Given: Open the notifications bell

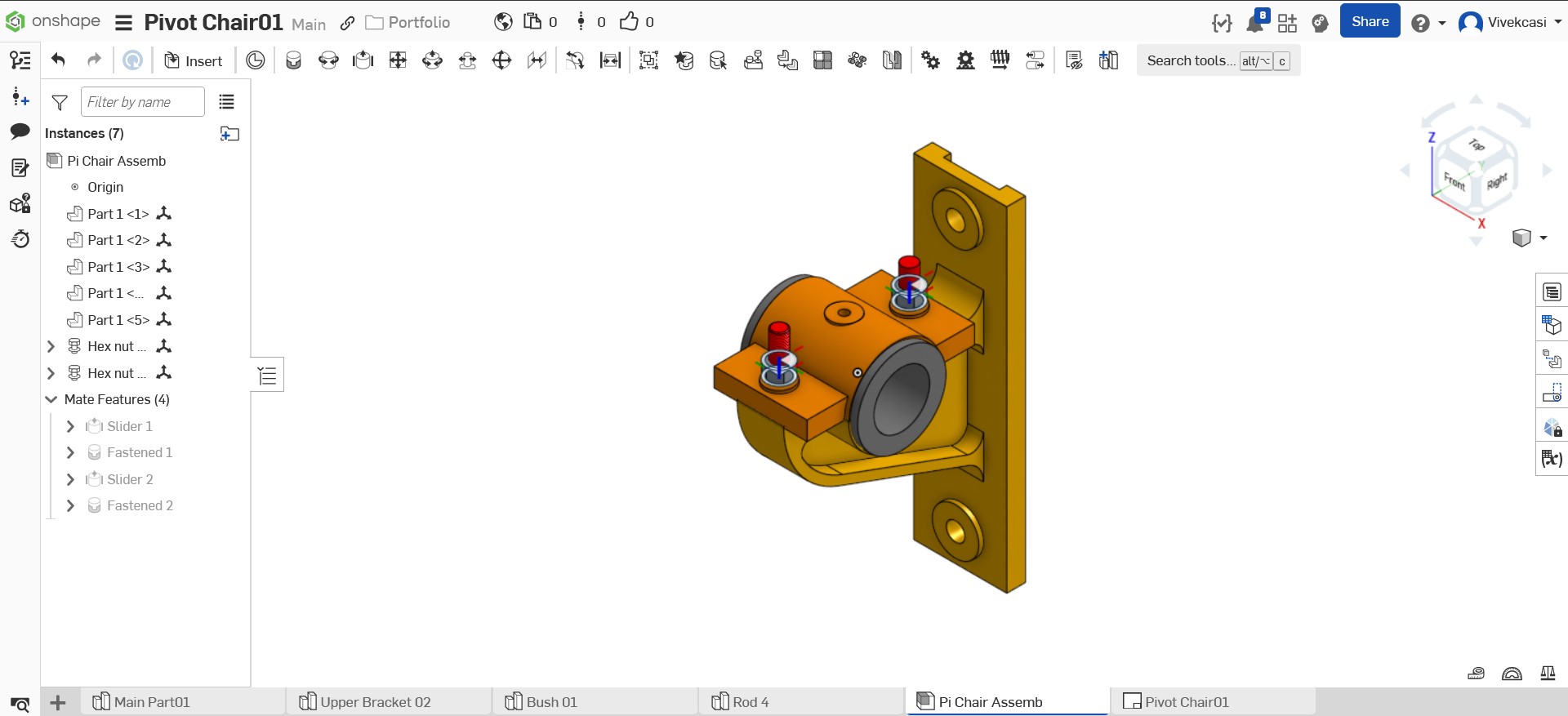Looking at the screenshot, I should coord(1254,23).
